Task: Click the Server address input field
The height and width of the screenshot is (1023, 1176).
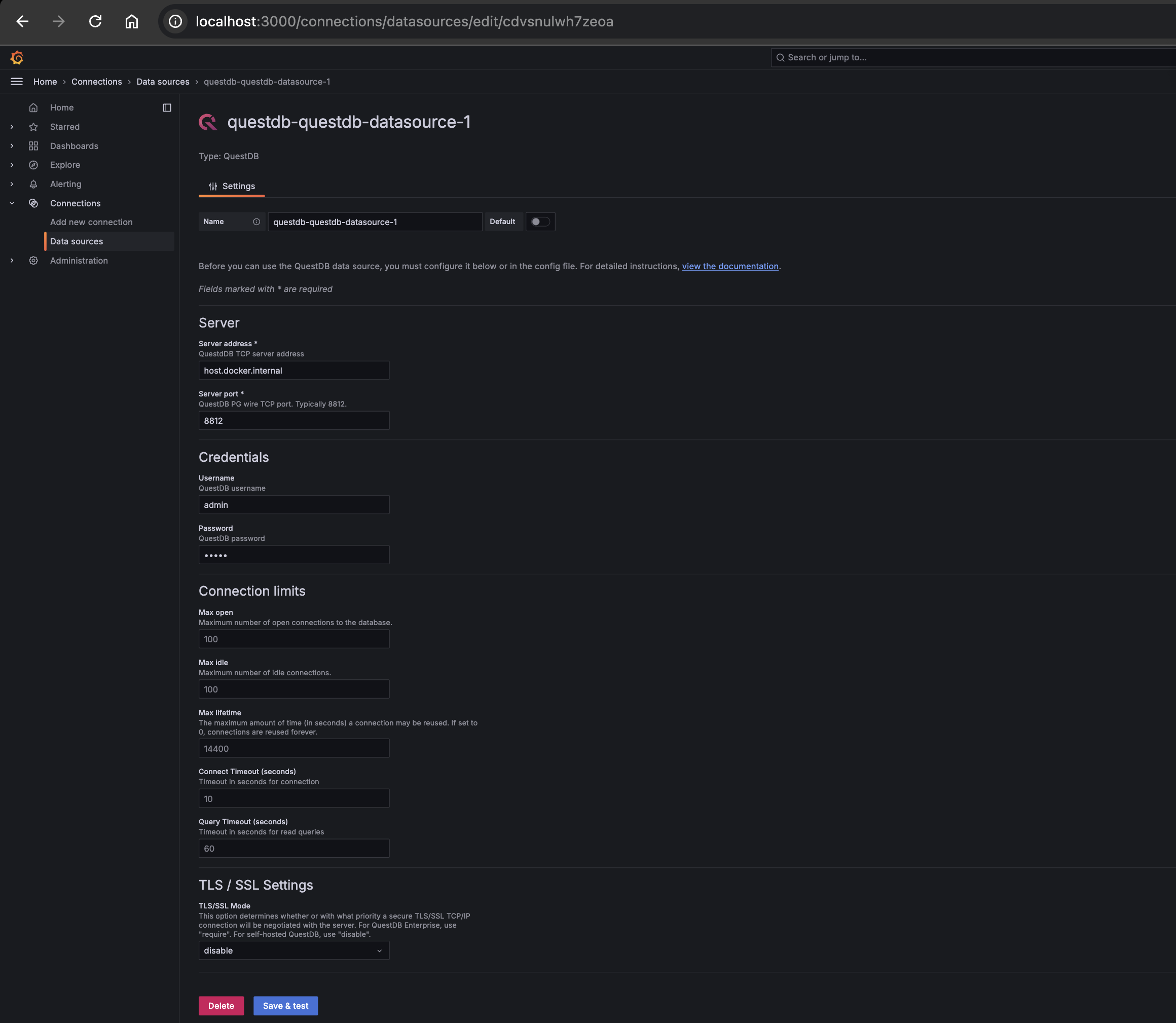Action: coord(294,371)
